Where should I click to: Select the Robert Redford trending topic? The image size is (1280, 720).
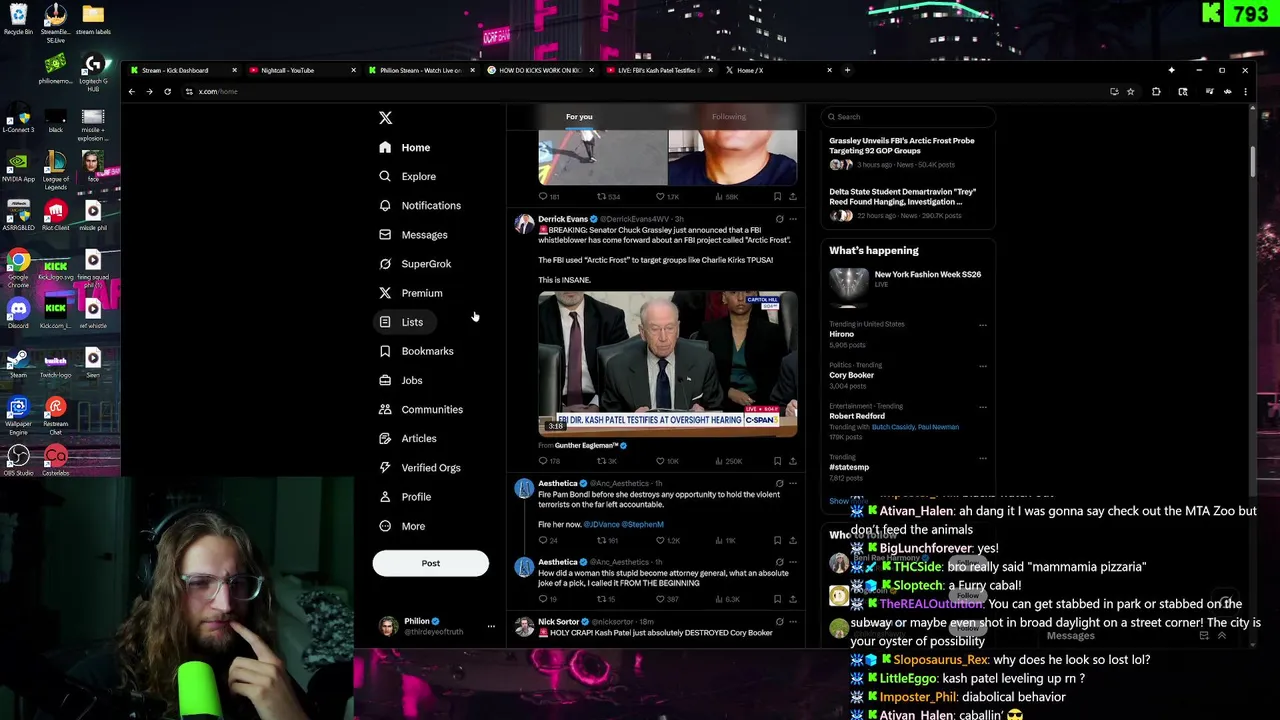click(x=857, y=416)
